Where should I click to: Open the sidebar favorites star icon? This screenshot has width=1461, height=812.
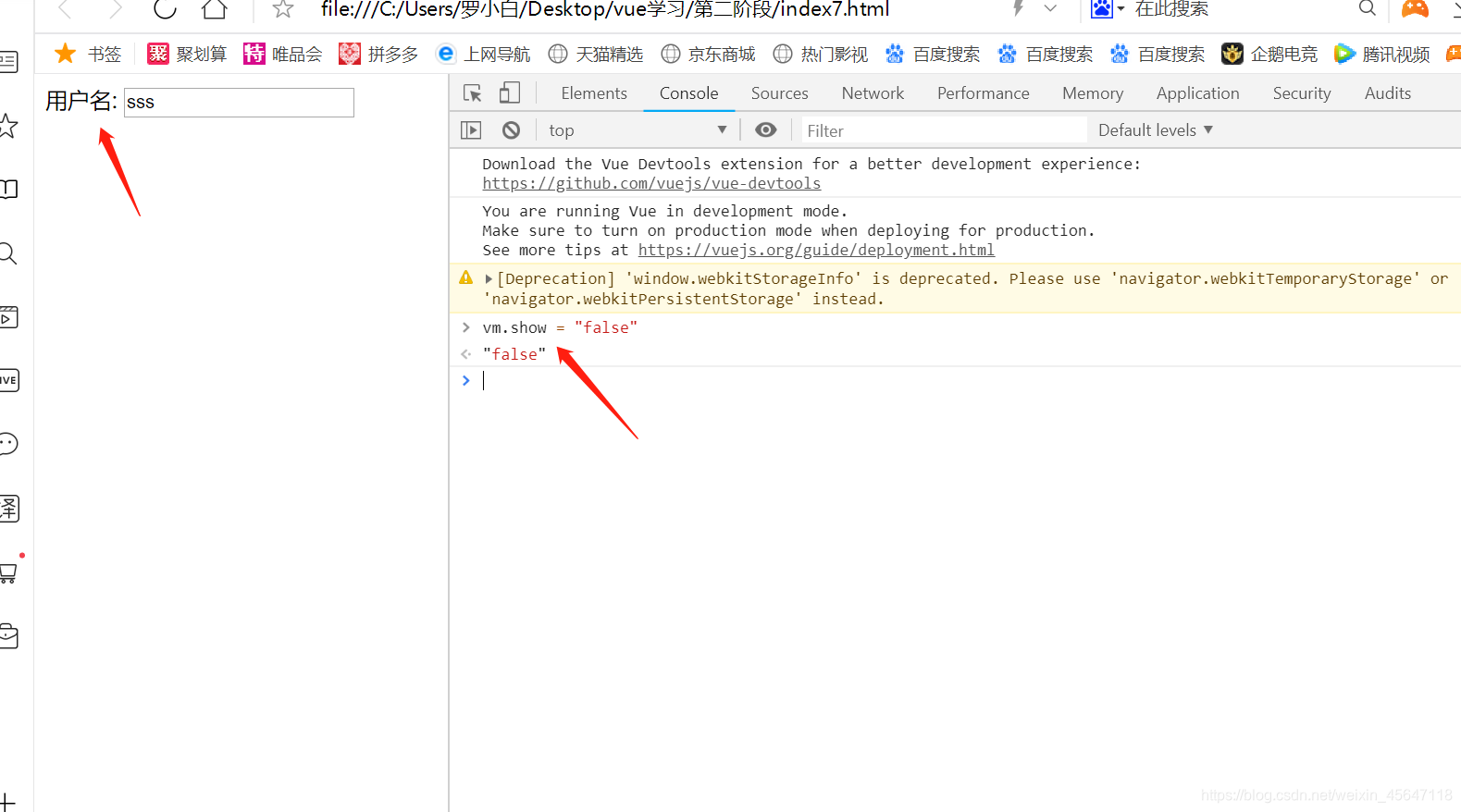(7, 126)
